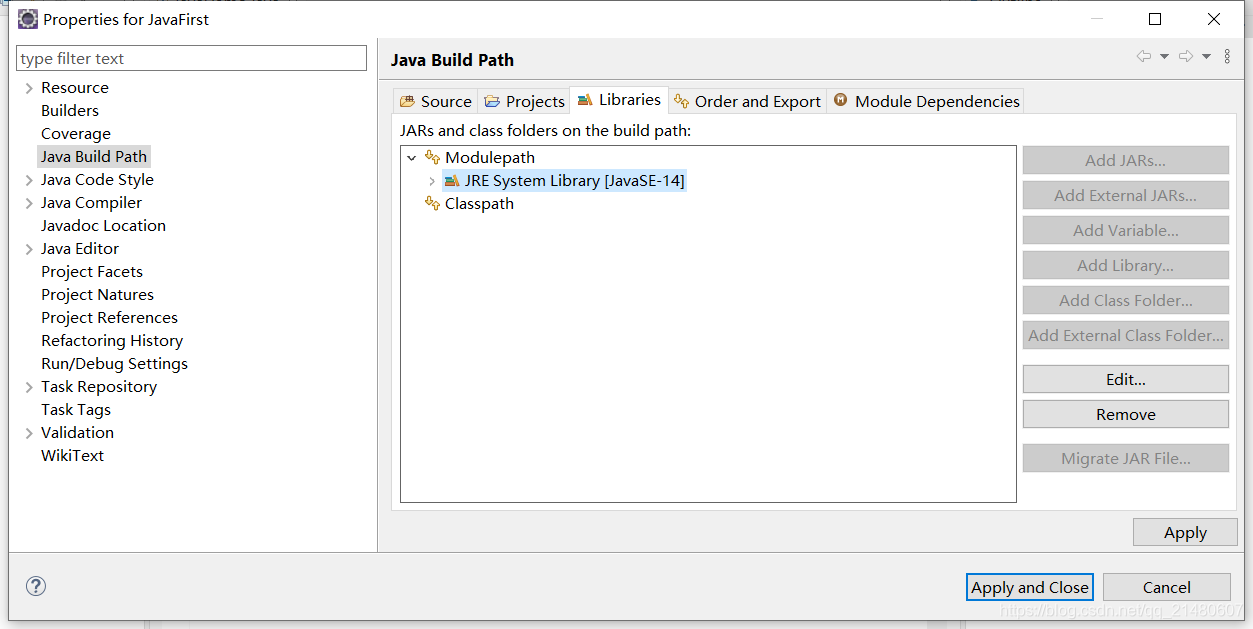Click the Modulepath node icon

point(432,157)
